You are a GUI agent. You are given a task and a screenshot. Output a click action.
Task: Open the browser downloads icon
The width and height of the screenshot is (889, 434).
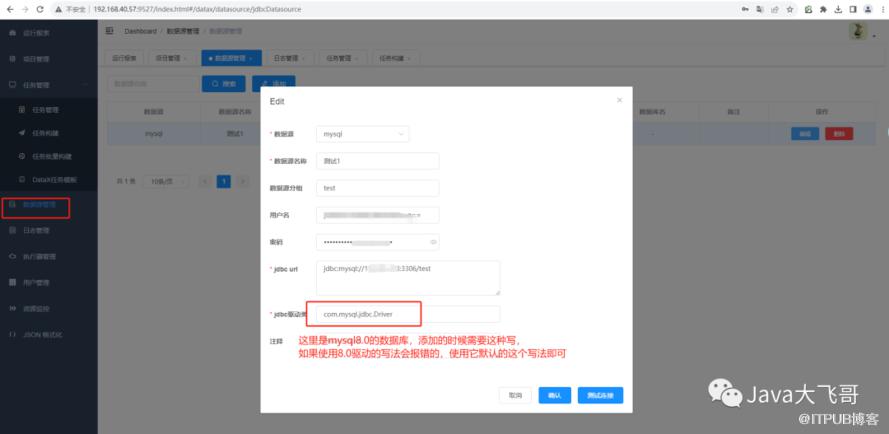[x=838, y=10]
